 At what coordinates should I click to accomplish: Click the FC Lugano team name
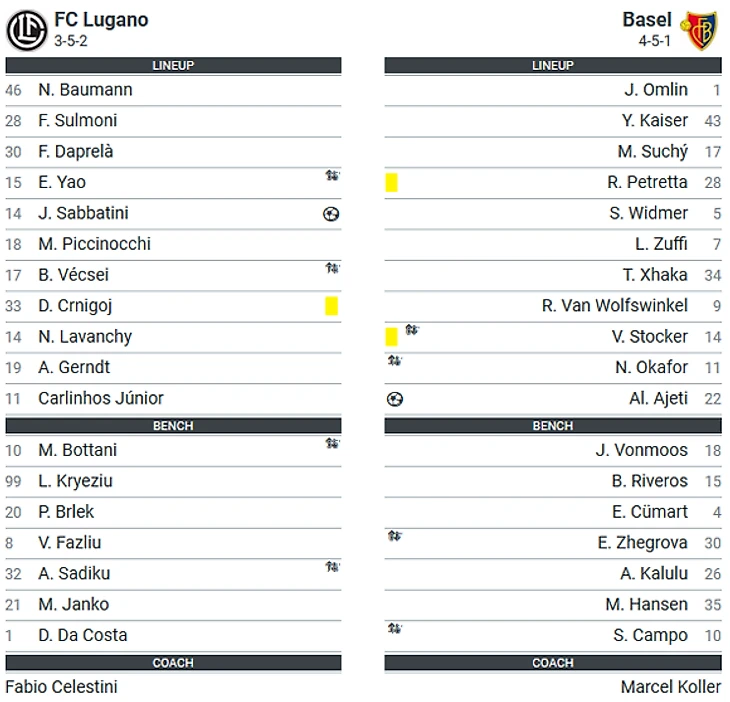coord(101,20)
